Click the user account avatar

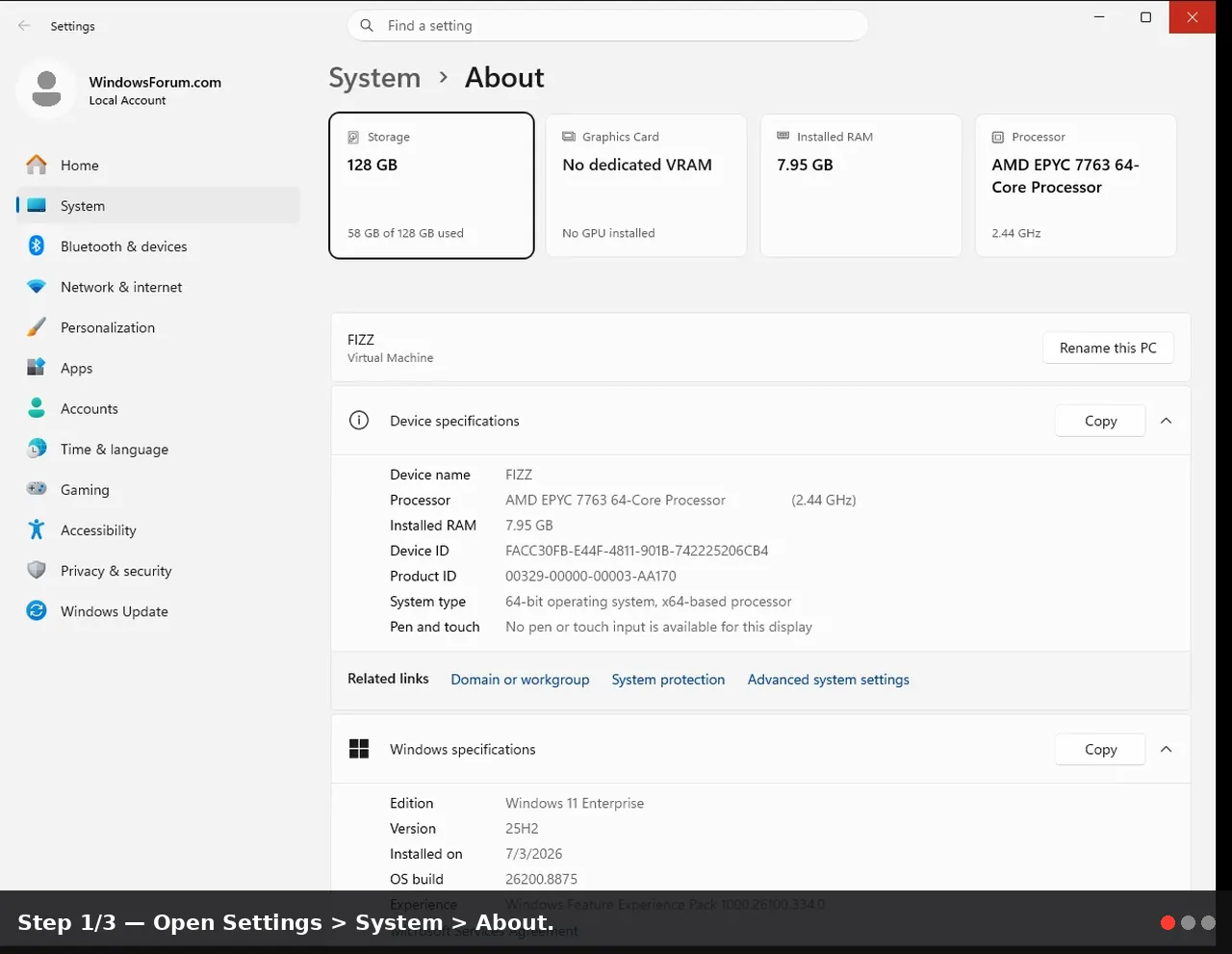[46, 90]
